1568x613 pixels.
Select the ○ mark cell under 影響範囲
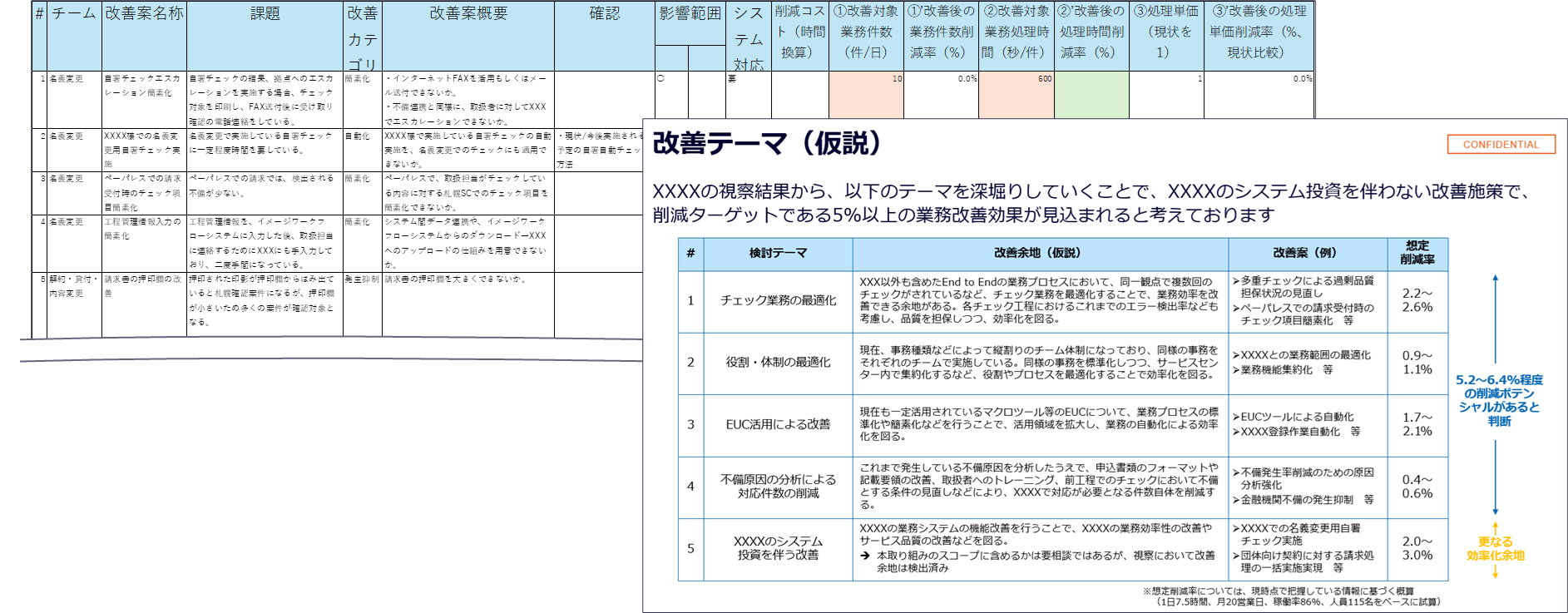(671, 95)
